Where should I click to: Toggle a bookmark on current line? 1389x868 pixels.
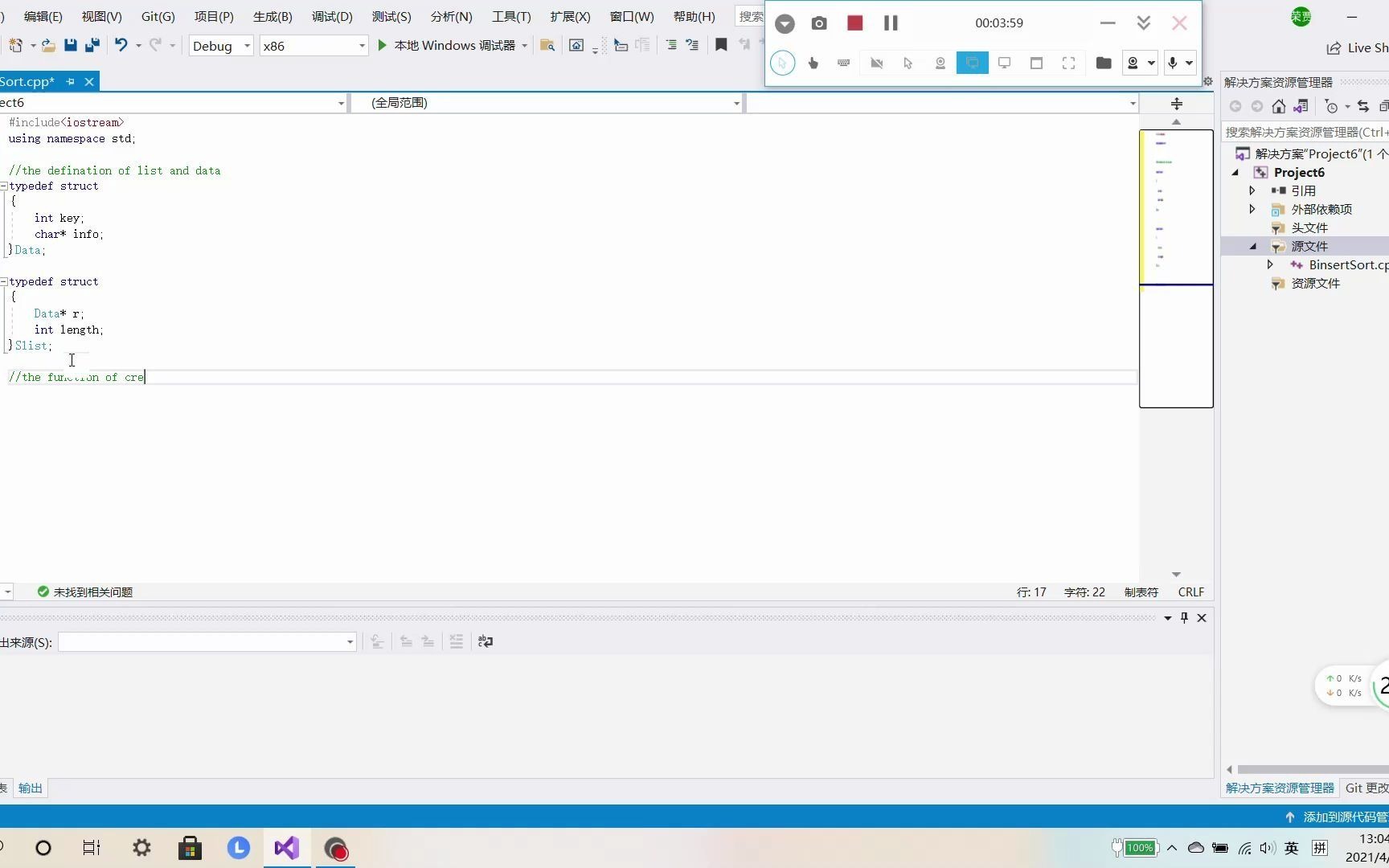[x=721, y=46]
